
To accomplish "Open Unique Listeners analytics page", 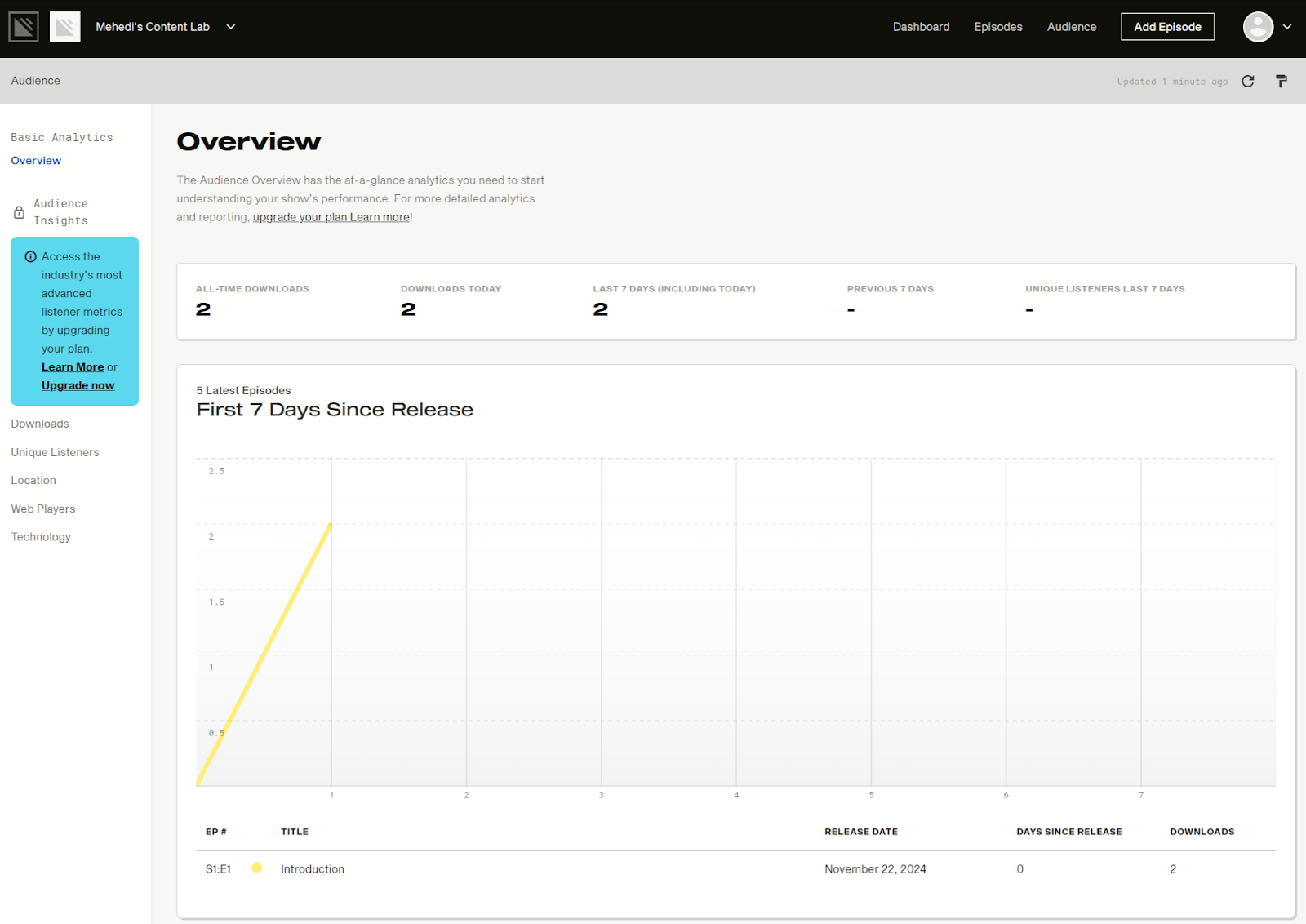I will click(55, 452).
